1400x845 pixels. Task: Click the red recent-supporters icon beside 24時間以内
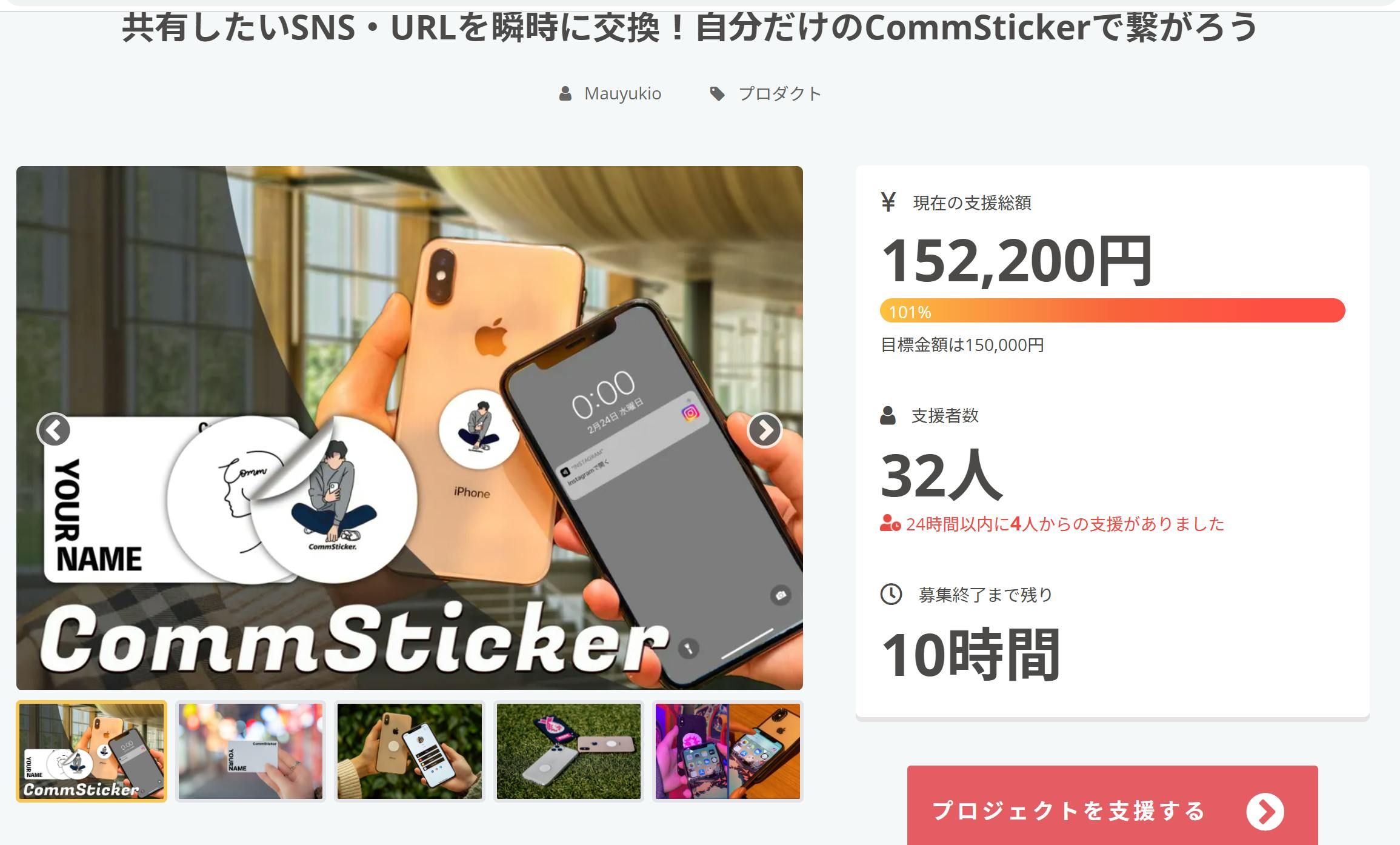coord(890,523)
